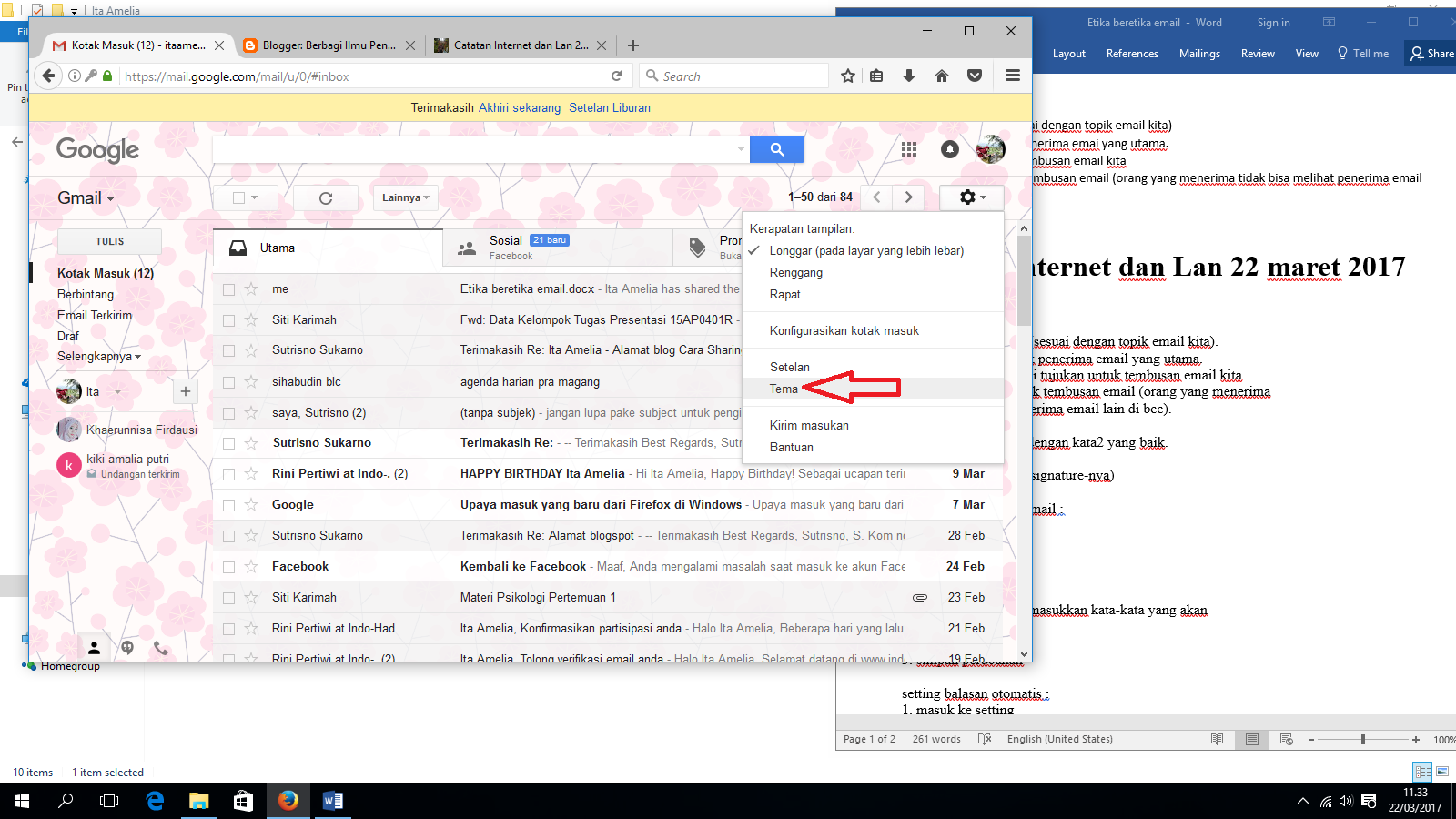1456x819 pixels.
Task: Click the TULIS compose button
Action: [108, 240]
